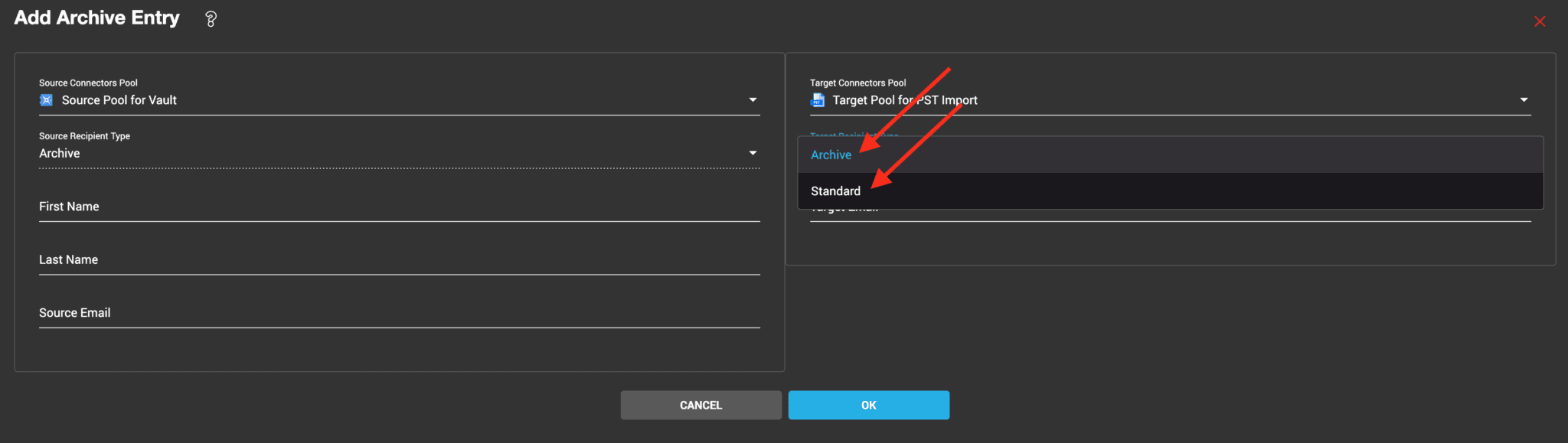Click the Source Pool for Vault icon
Screen dimensions: 1568x443
pos(47,100)
